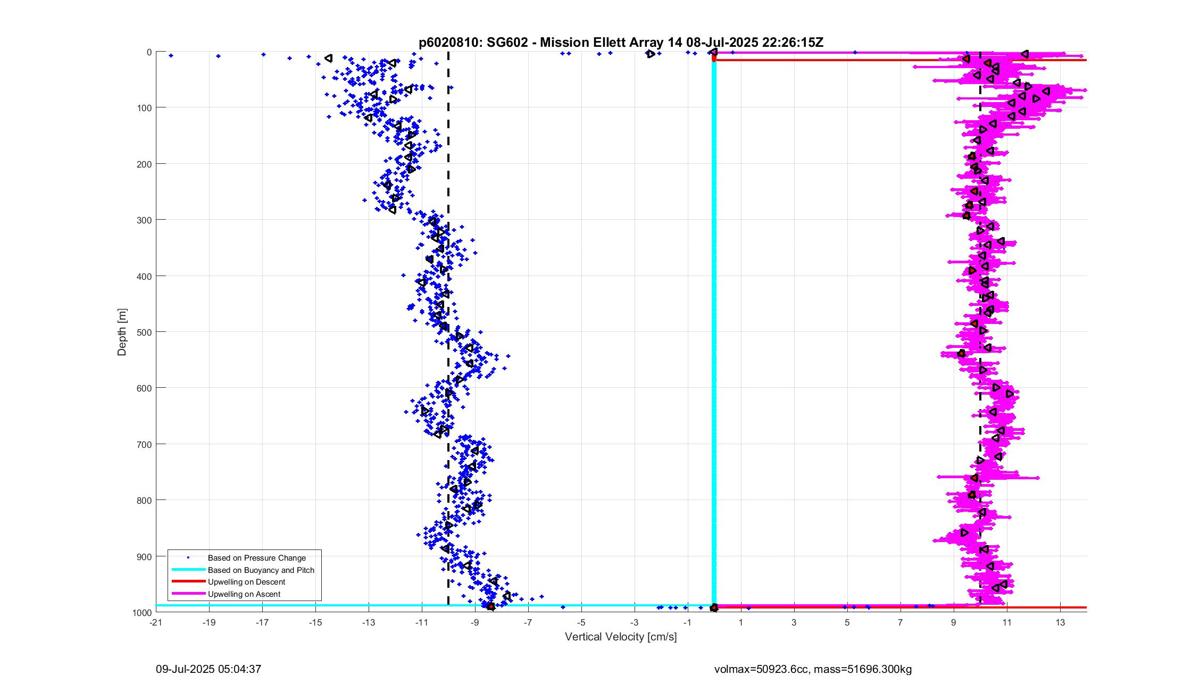The image size is (1200, 688).
Task: Click x-axis tick label '-15'
Action: (x=315, y=622)
